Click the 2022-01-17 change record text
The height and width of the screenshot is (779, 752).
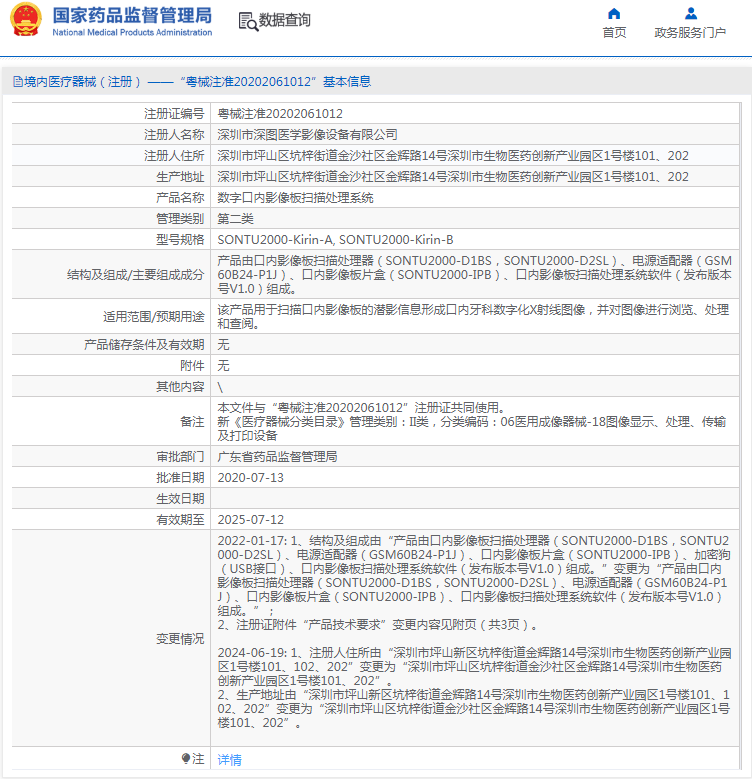pyautogui.click(x=474, y=582)
